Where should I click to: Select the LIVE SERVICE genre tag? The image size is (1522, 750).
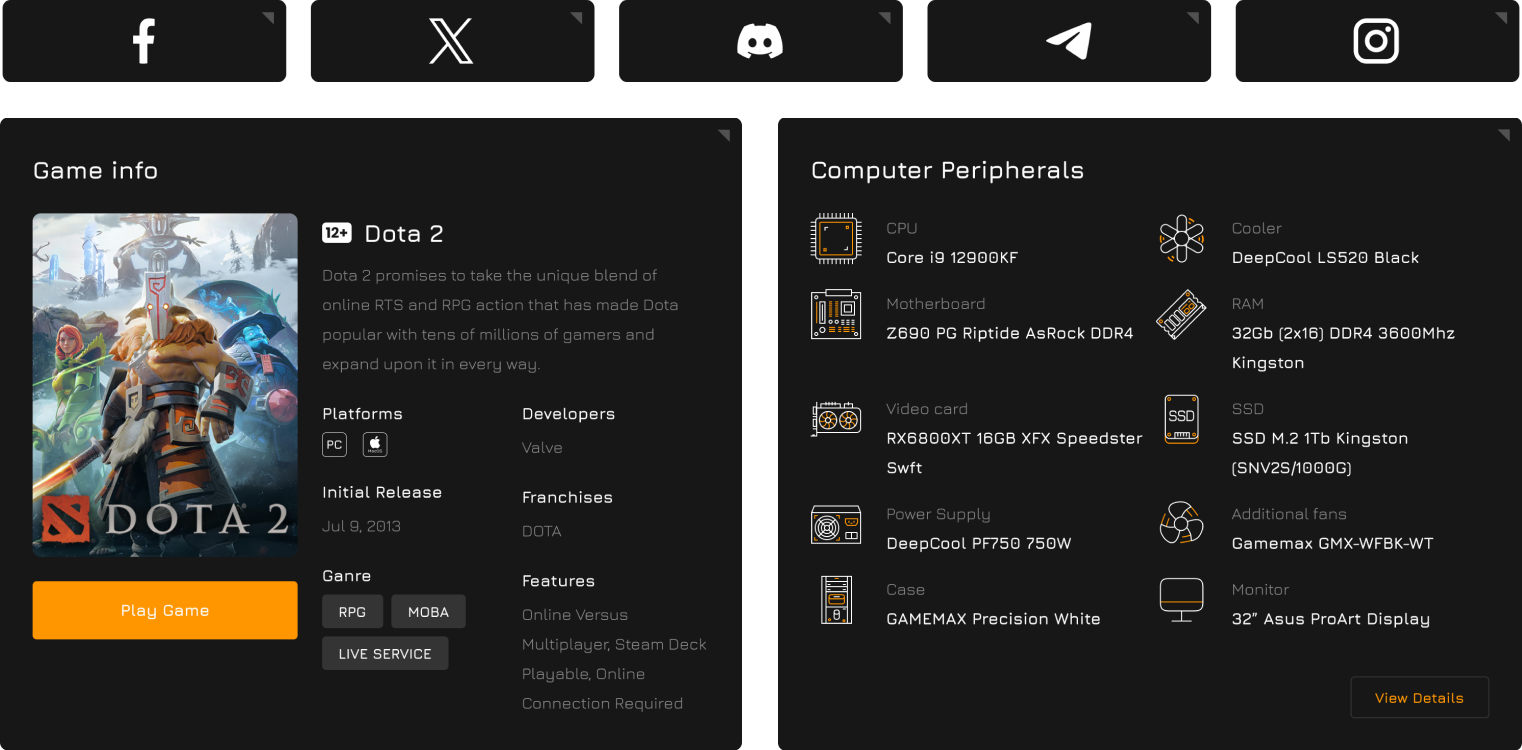(x=385, y=654)
